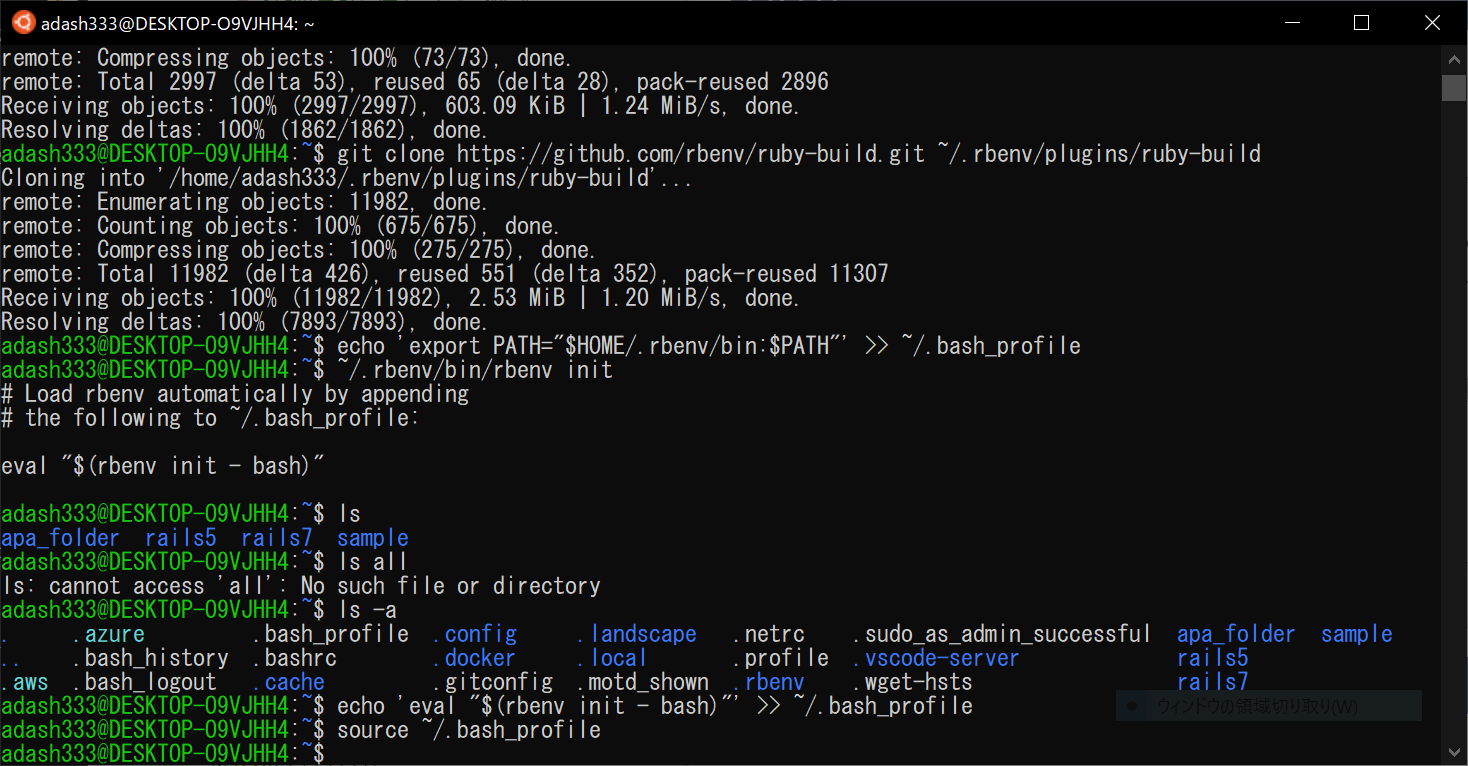The width and height of the screenshot is (1468, 766).
Task: Maximize the terminal window
Action: point(1361,22)
